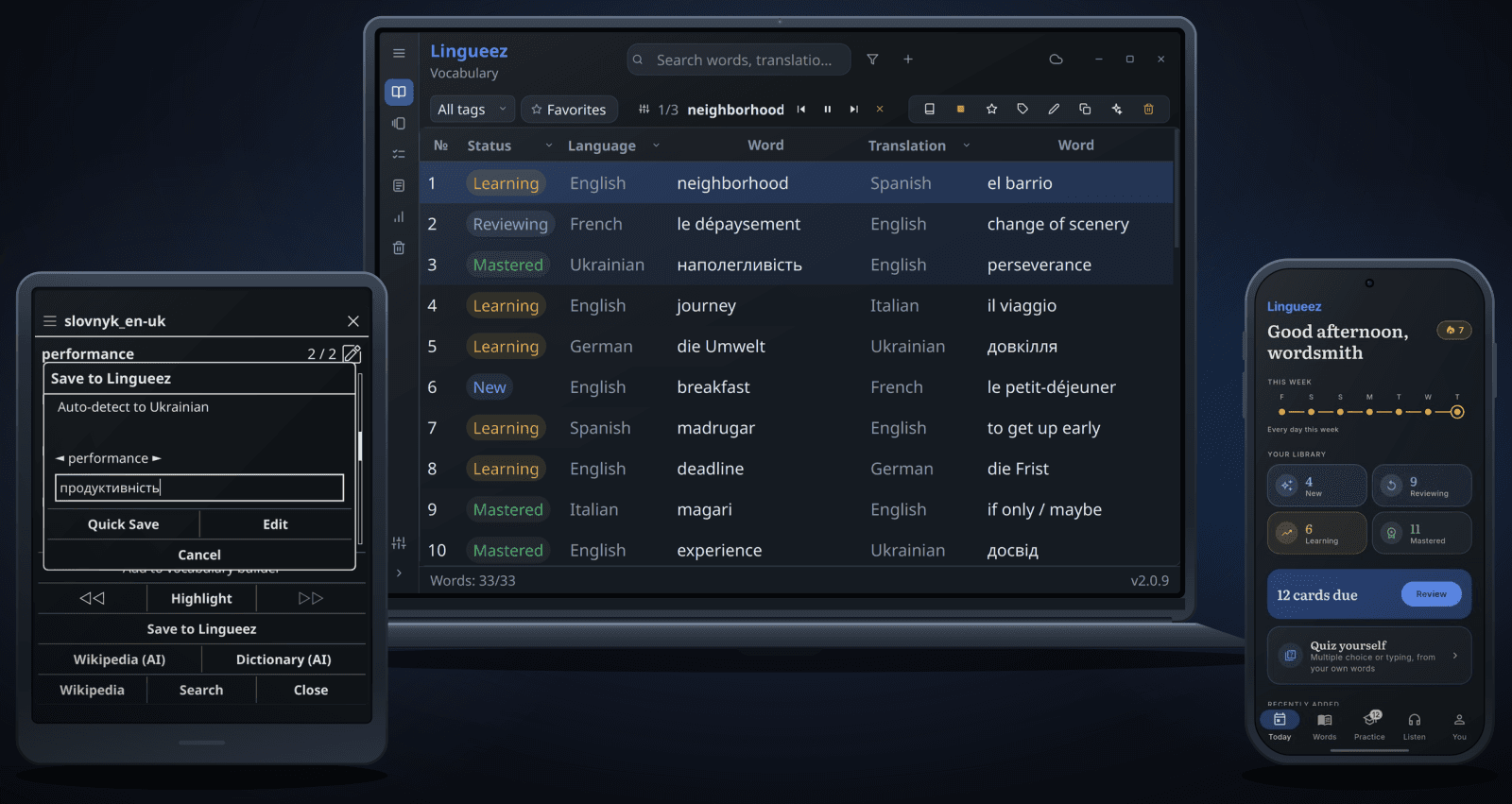1512x804 pixels.
Task: Click the orange square icon in toolbar
Action: 961,110
